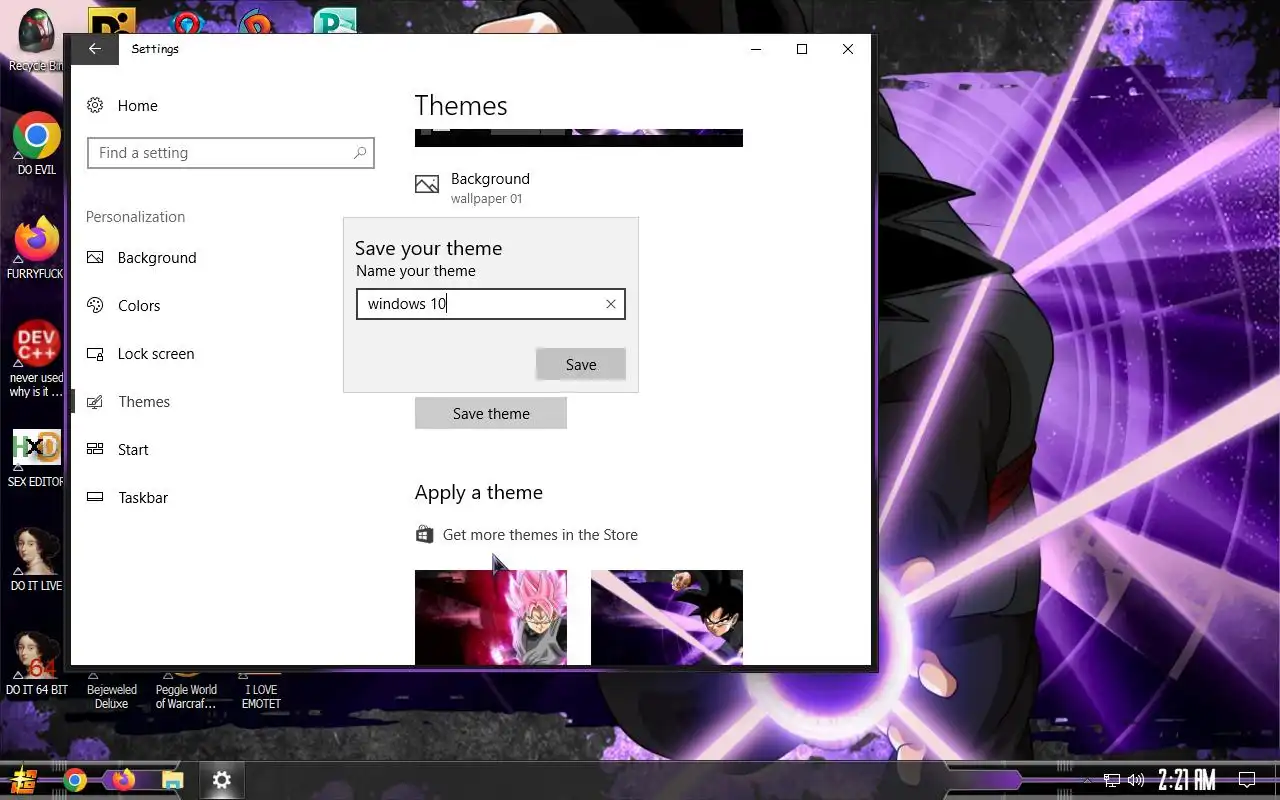Open the Home settings page

click(x=122, y=106)
